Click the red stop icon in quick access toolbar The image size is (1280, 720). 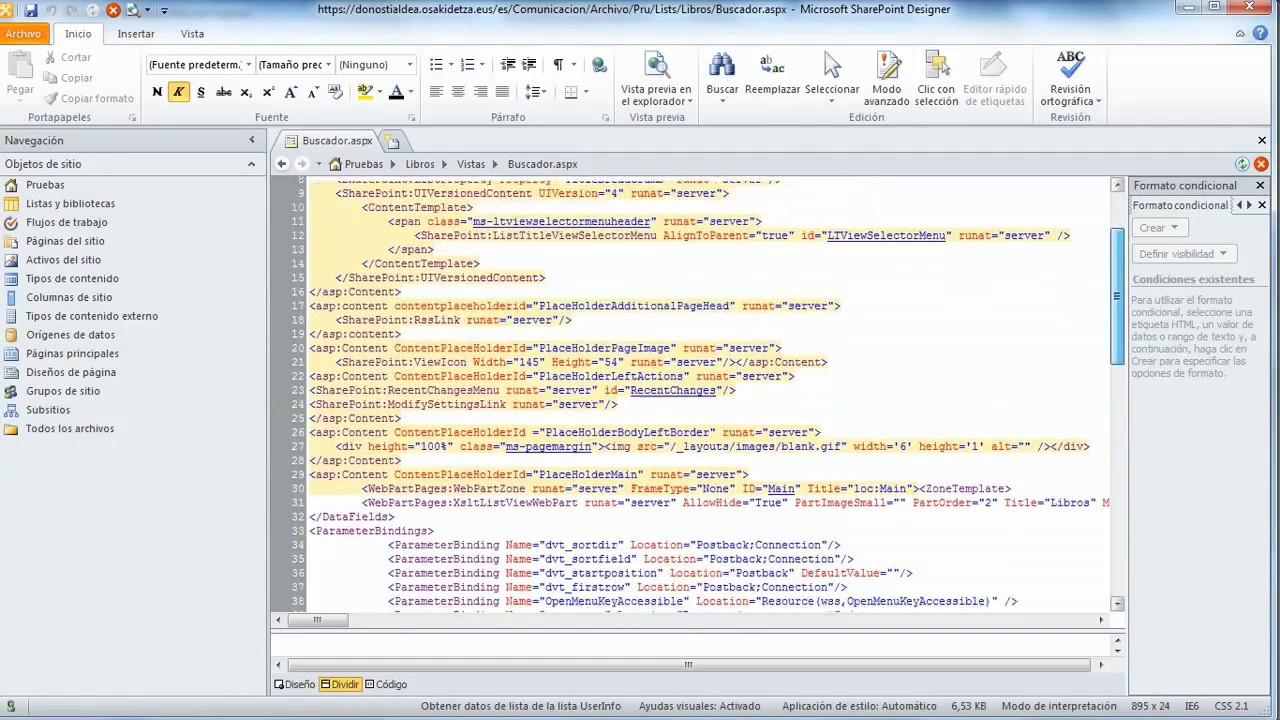click(x=113, y=10)
